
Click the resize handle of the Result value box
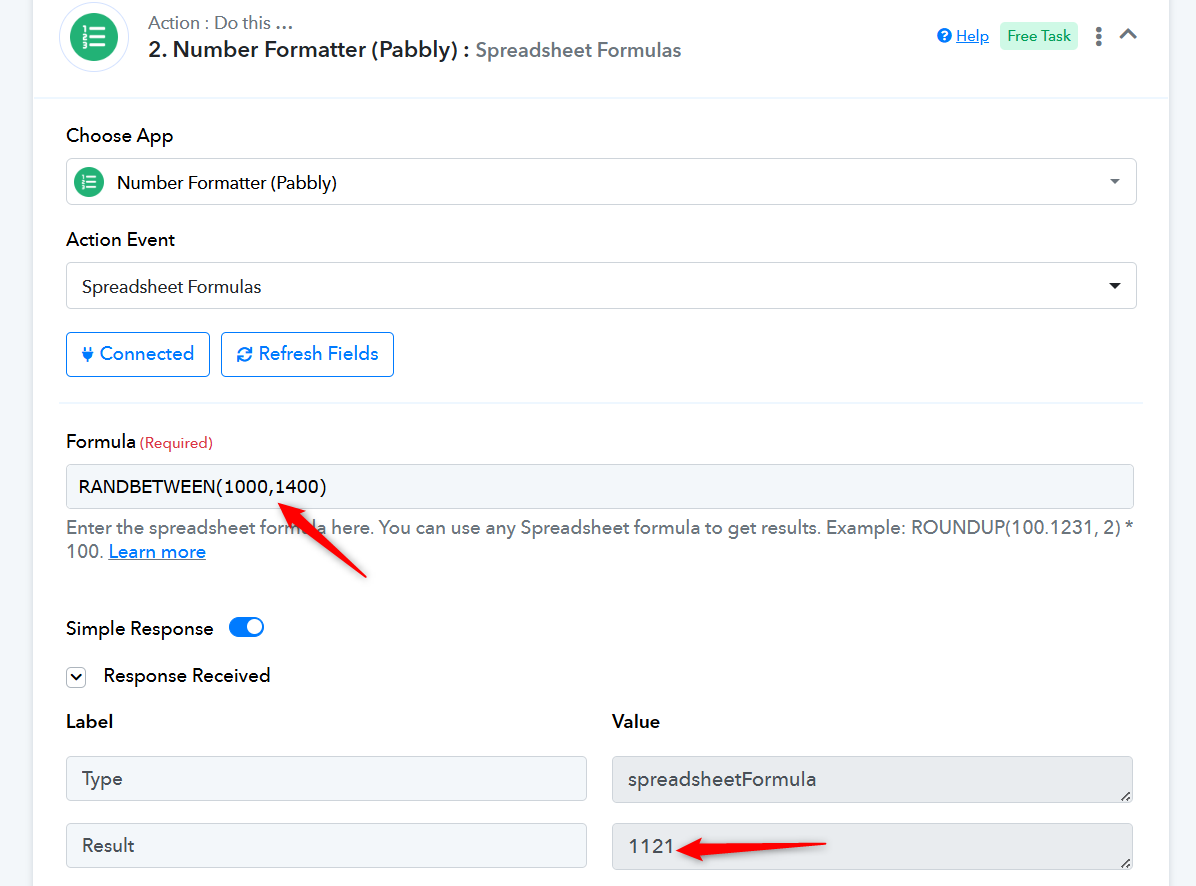point(1125,863)
